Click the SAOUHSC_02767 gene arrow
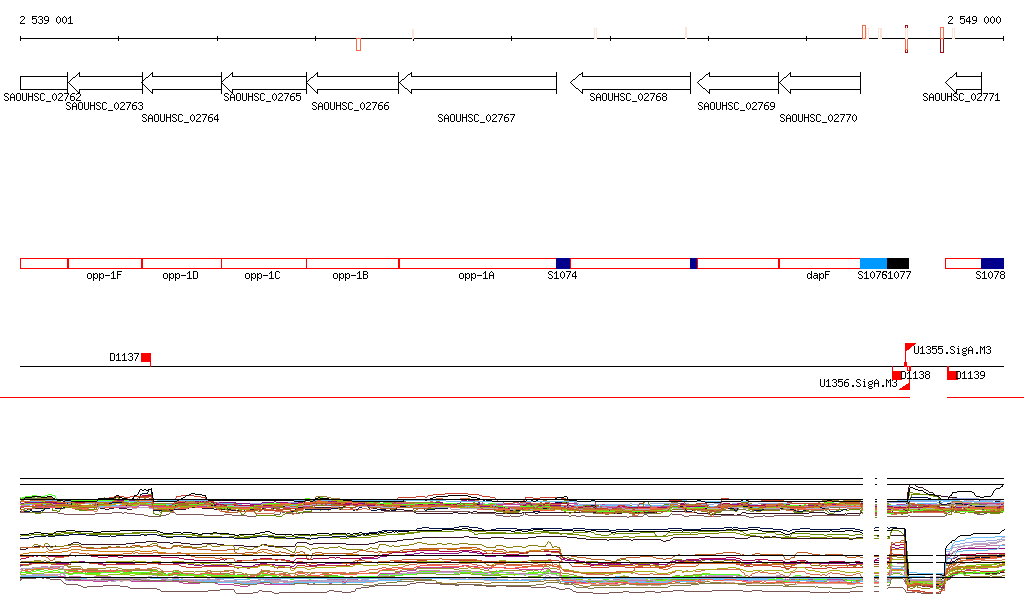 pos(477,82)
